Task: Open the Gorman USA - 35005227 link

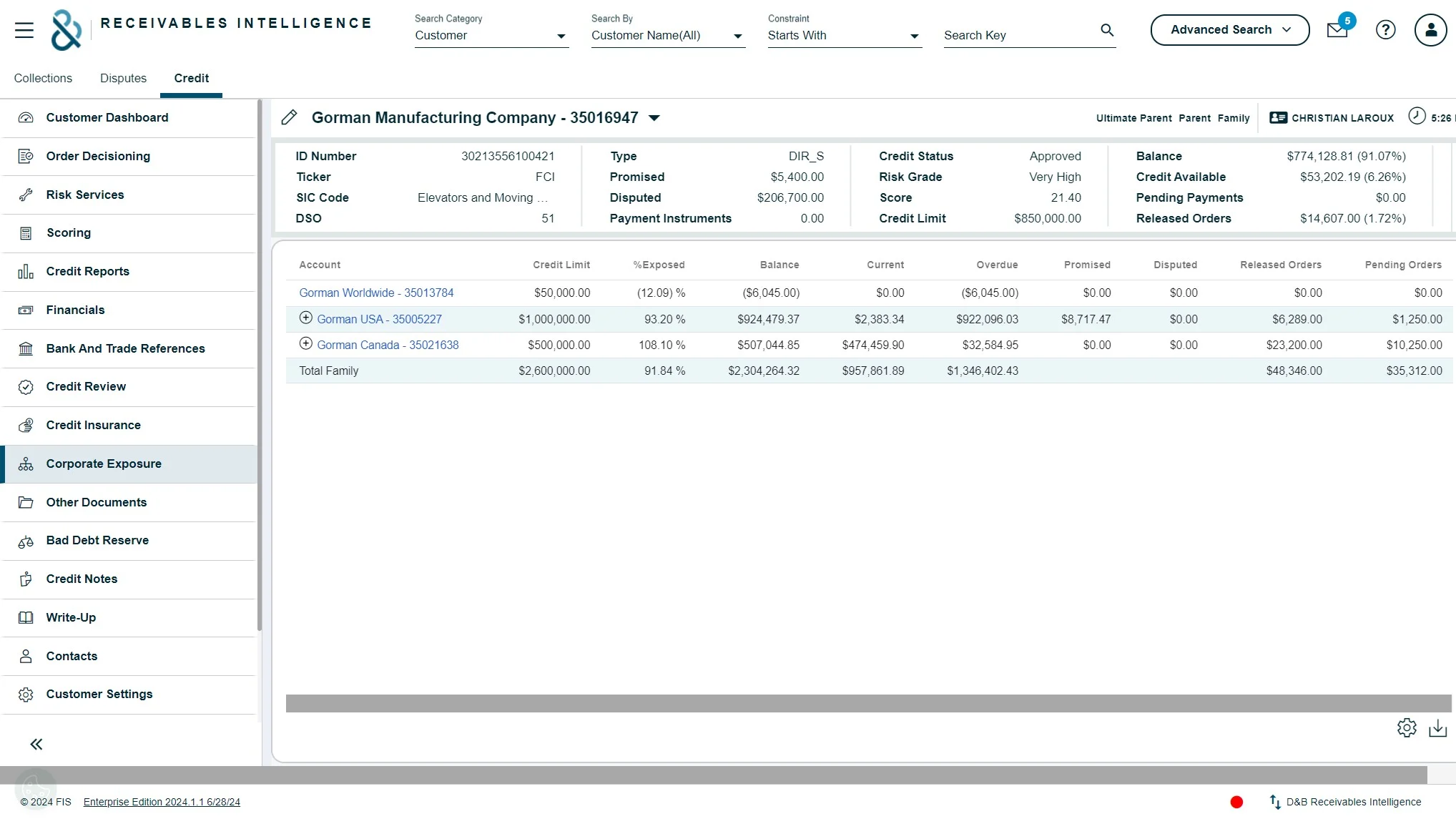Action: click(379, 319)
